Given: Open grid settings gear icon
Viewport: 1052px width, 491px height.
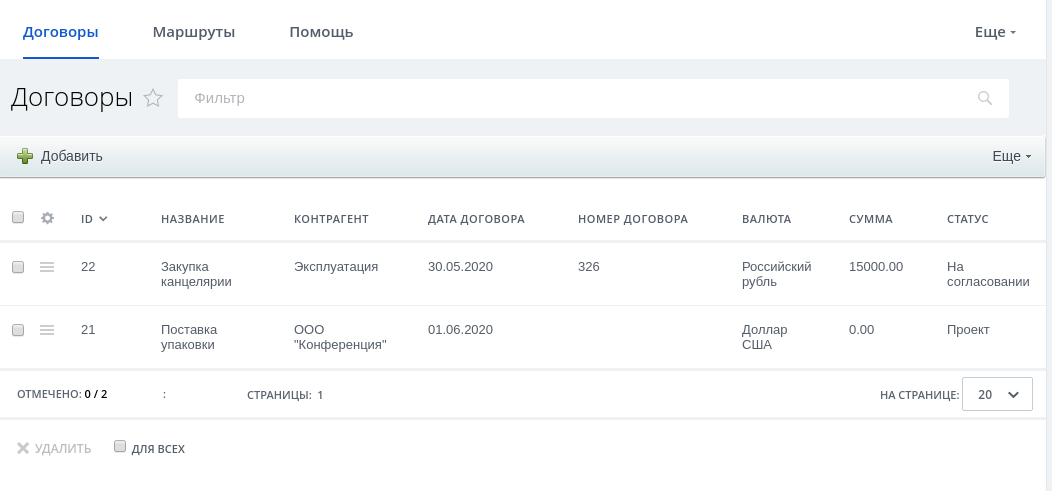Looking at the screenshot, I should tap(47, 218).
